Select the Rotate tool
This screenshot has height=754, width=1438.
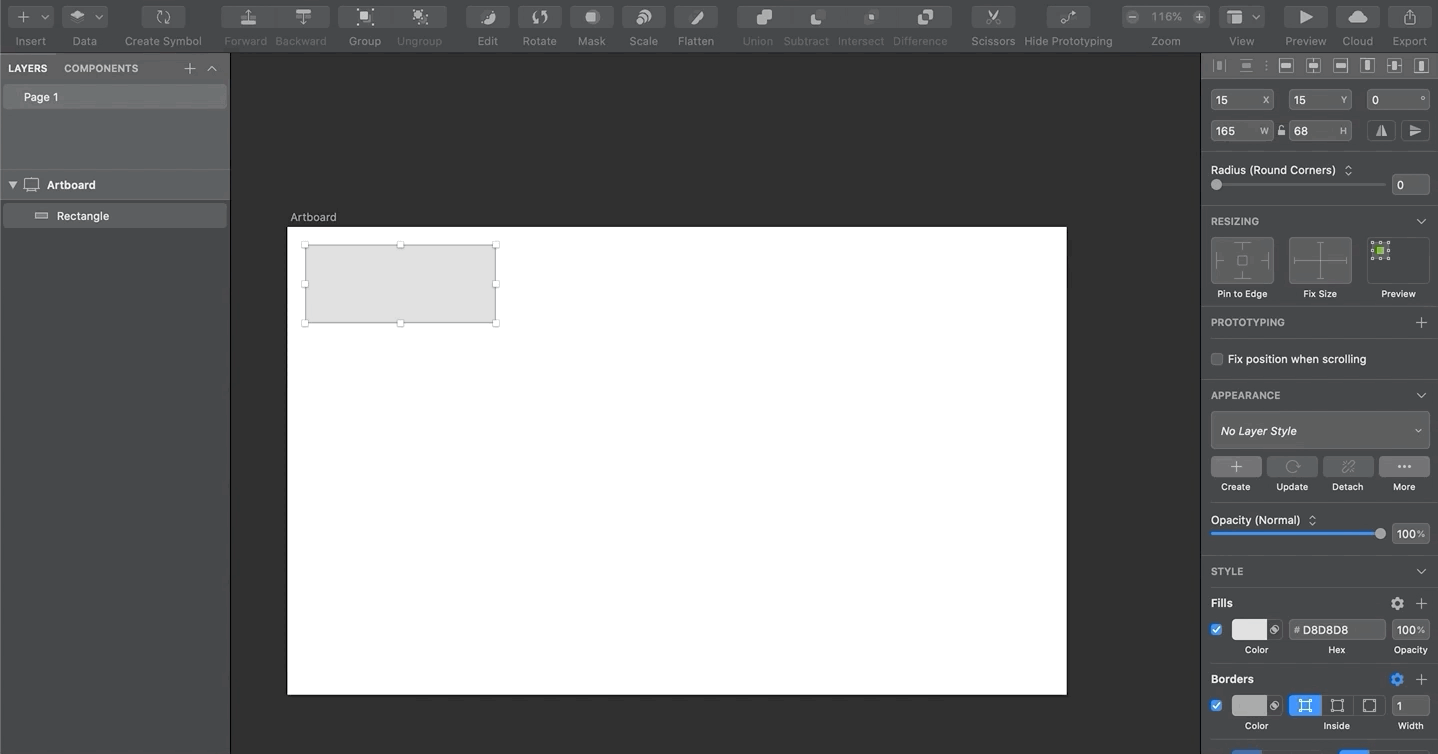[x=539, y=17]
